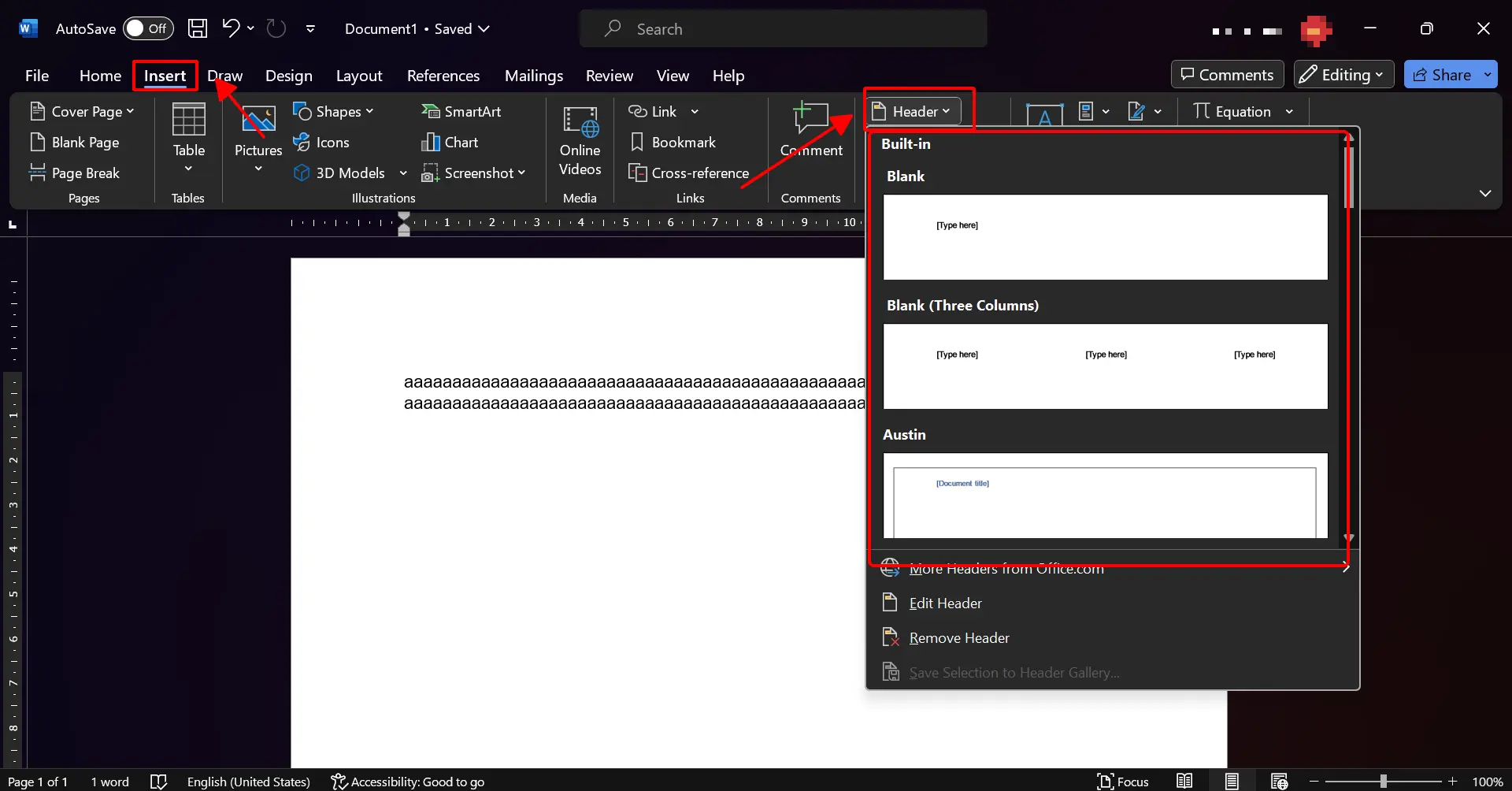
Task: Enable Focus mode
Action: pos(1124,781)
